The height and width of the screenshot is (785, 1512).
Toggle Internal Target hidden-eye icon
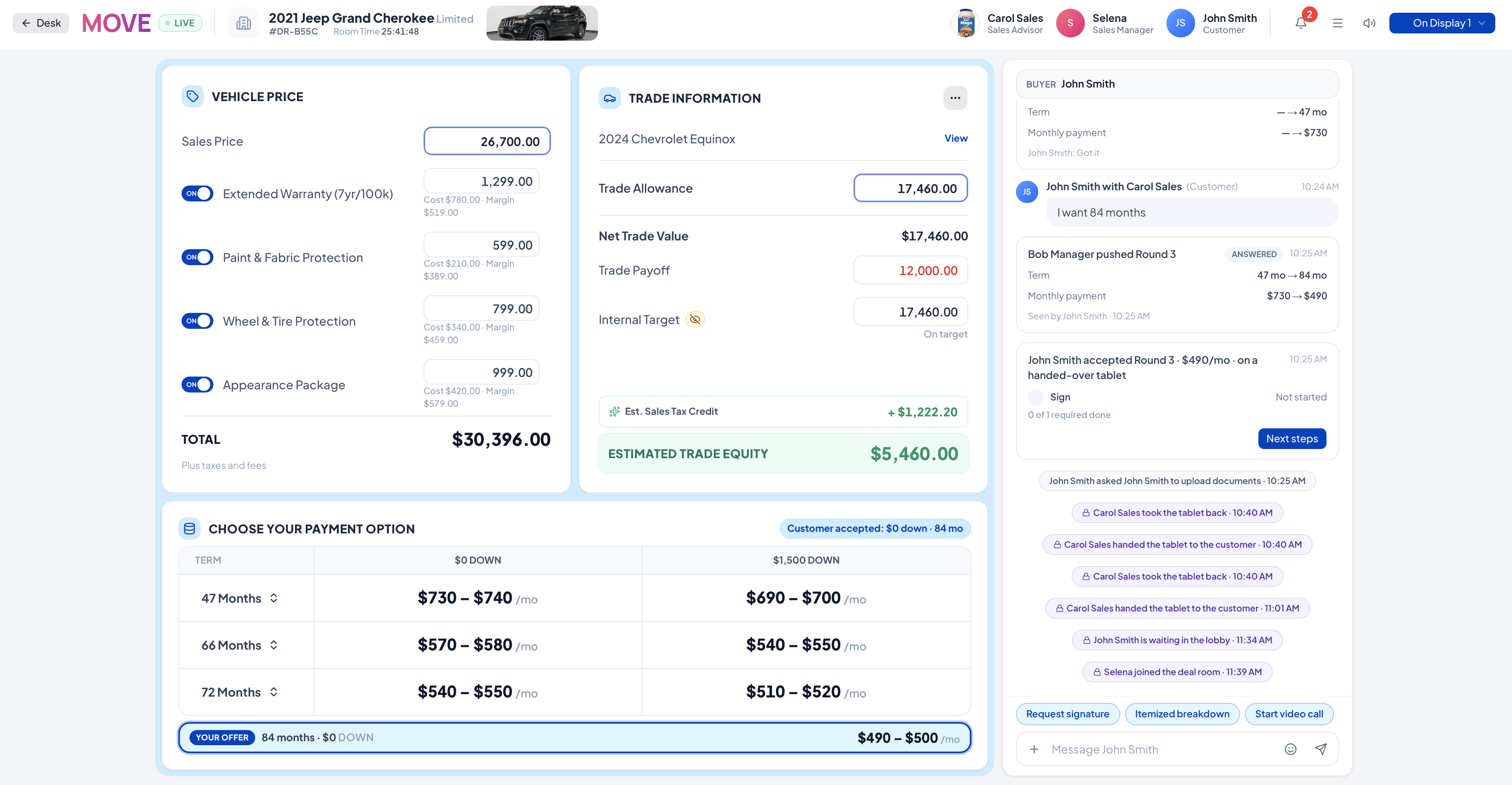695,319
